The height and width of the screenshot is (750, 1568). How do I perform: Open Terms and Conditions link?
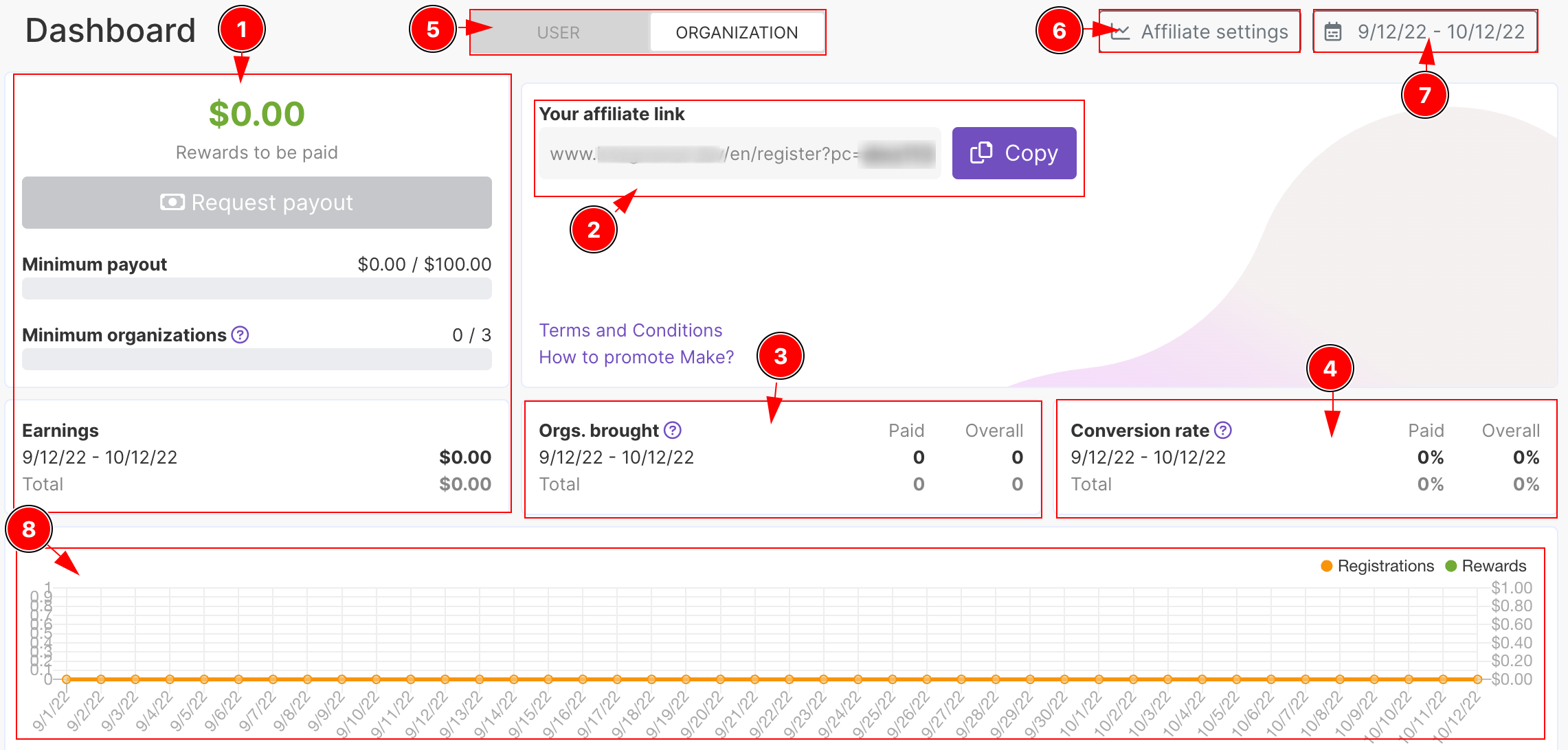[x=631, y=330]
